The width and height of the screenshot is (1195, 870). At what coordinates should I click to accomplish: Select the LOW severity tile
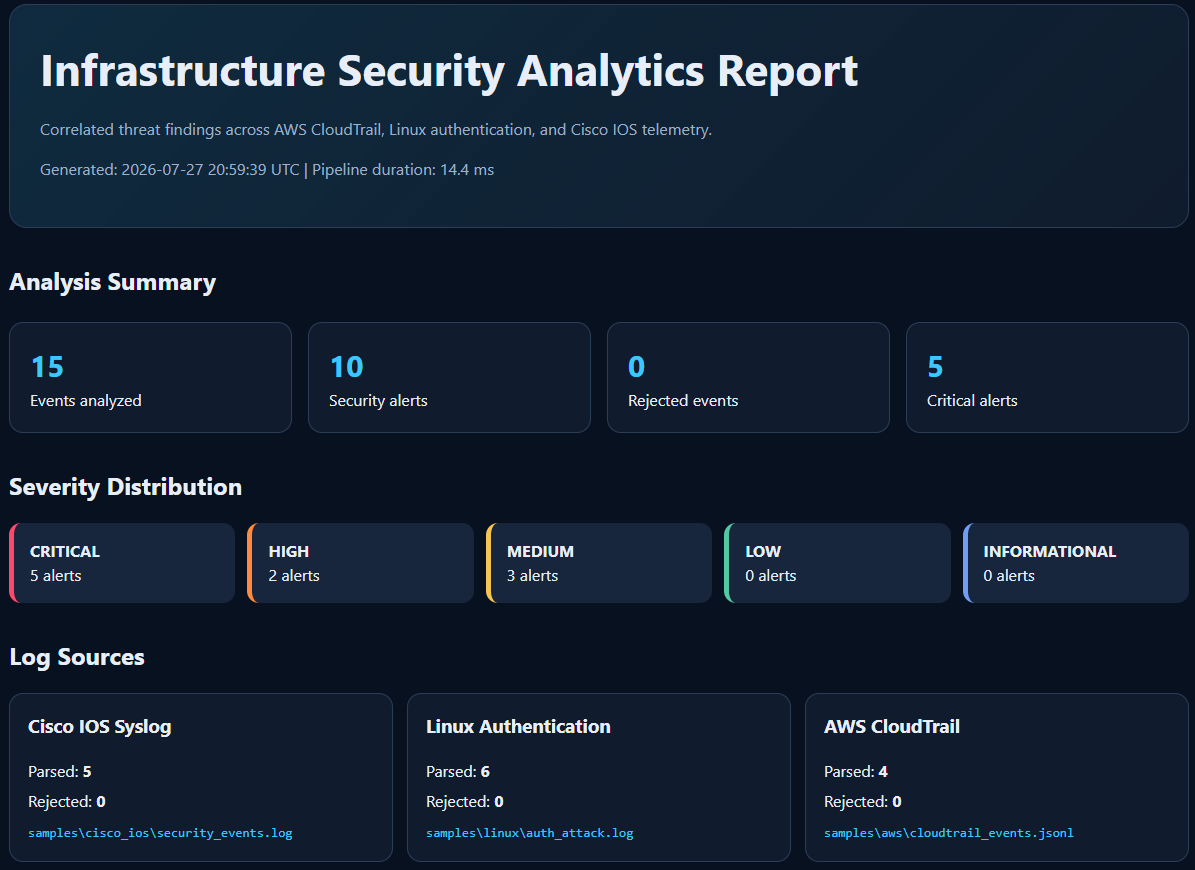click(x=838, y=563)
